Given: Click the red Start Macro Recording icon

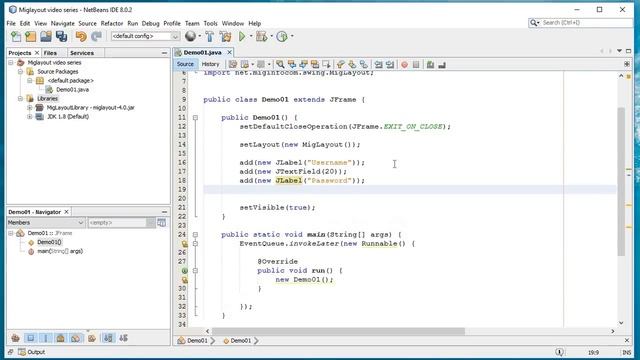Looking at the screenshot, I should tap(404, 64).
